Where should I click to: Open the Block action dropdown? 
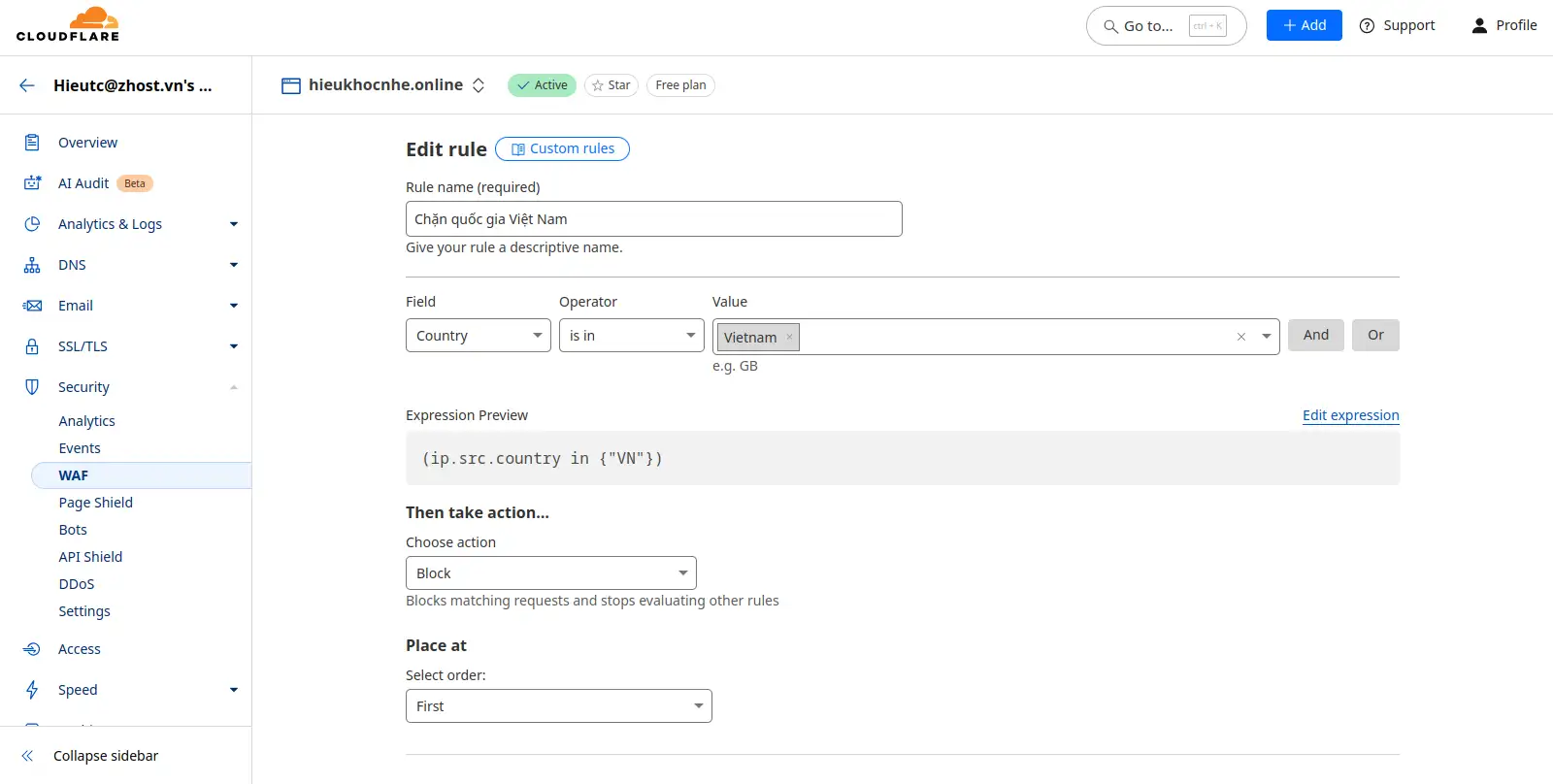point(550,573)
